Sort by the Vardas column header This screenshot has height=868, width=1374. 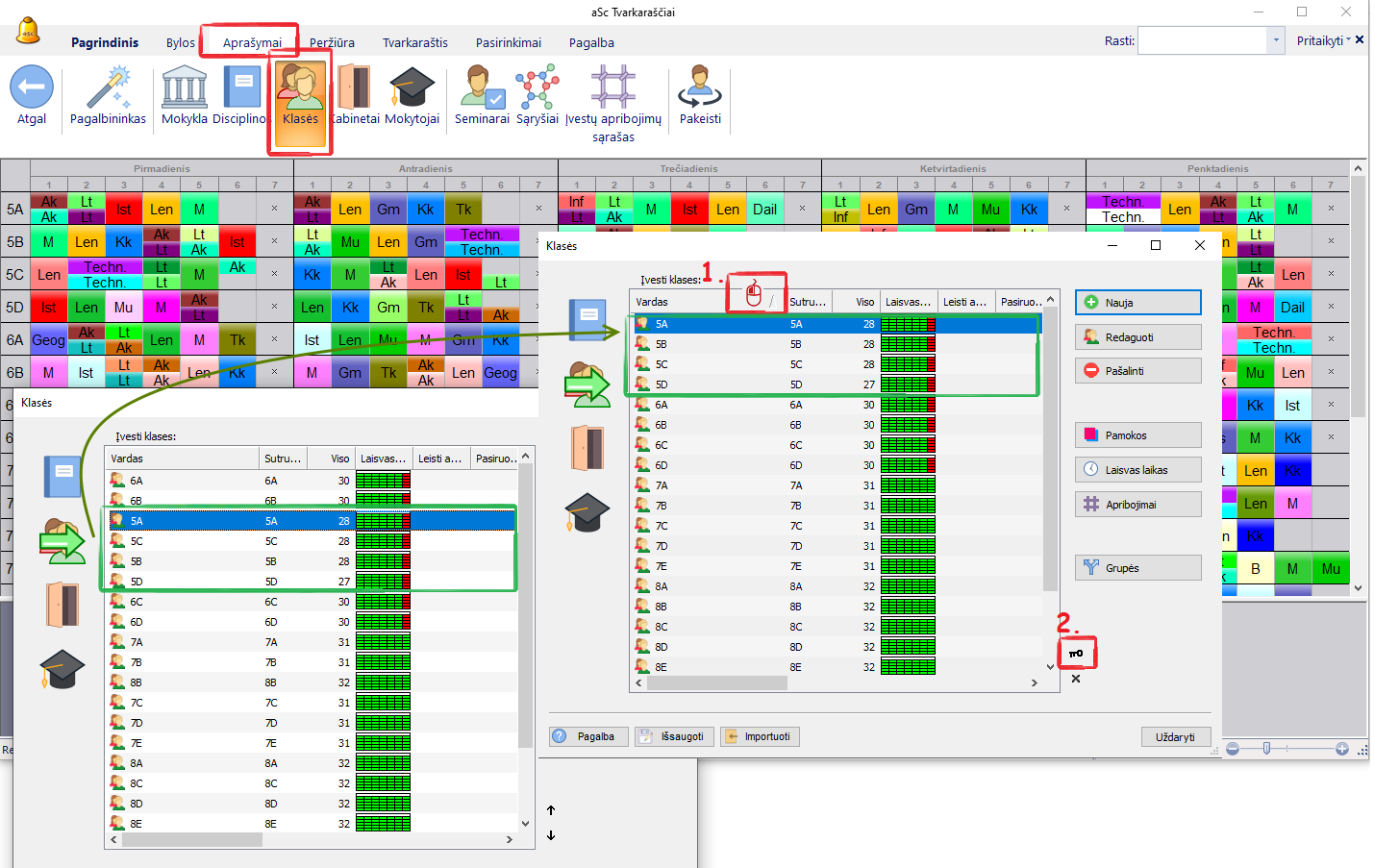click(x=673, y=302)
